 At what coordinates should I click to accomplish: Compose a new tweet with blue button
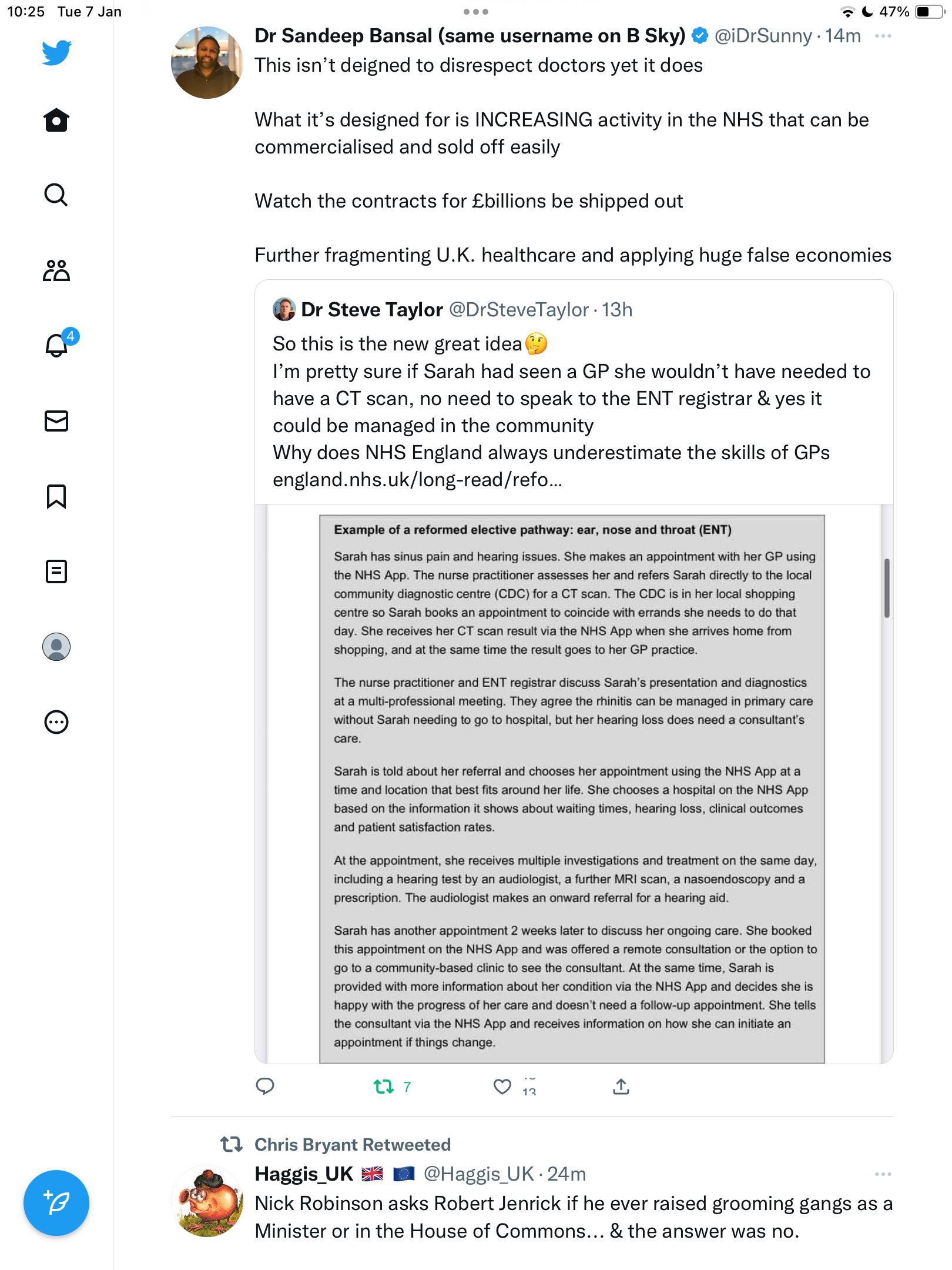pyautogui.click(x=56, y=1203)
